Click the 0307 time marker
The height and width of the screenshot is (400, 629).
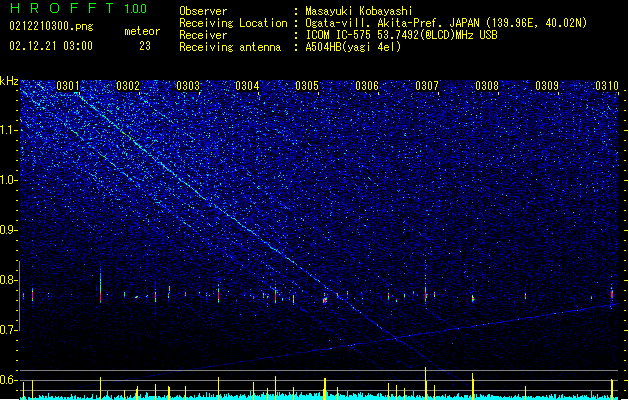click(x=427, y=86)
